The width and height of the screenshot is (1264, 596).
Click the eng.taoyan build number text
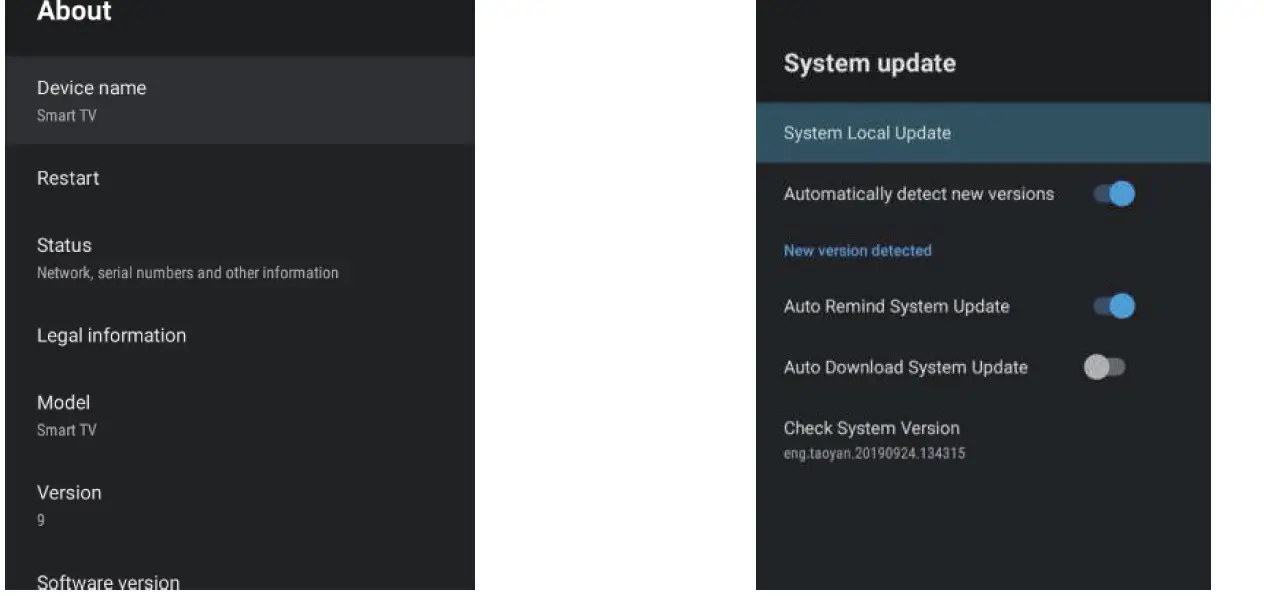click(874, 454)
